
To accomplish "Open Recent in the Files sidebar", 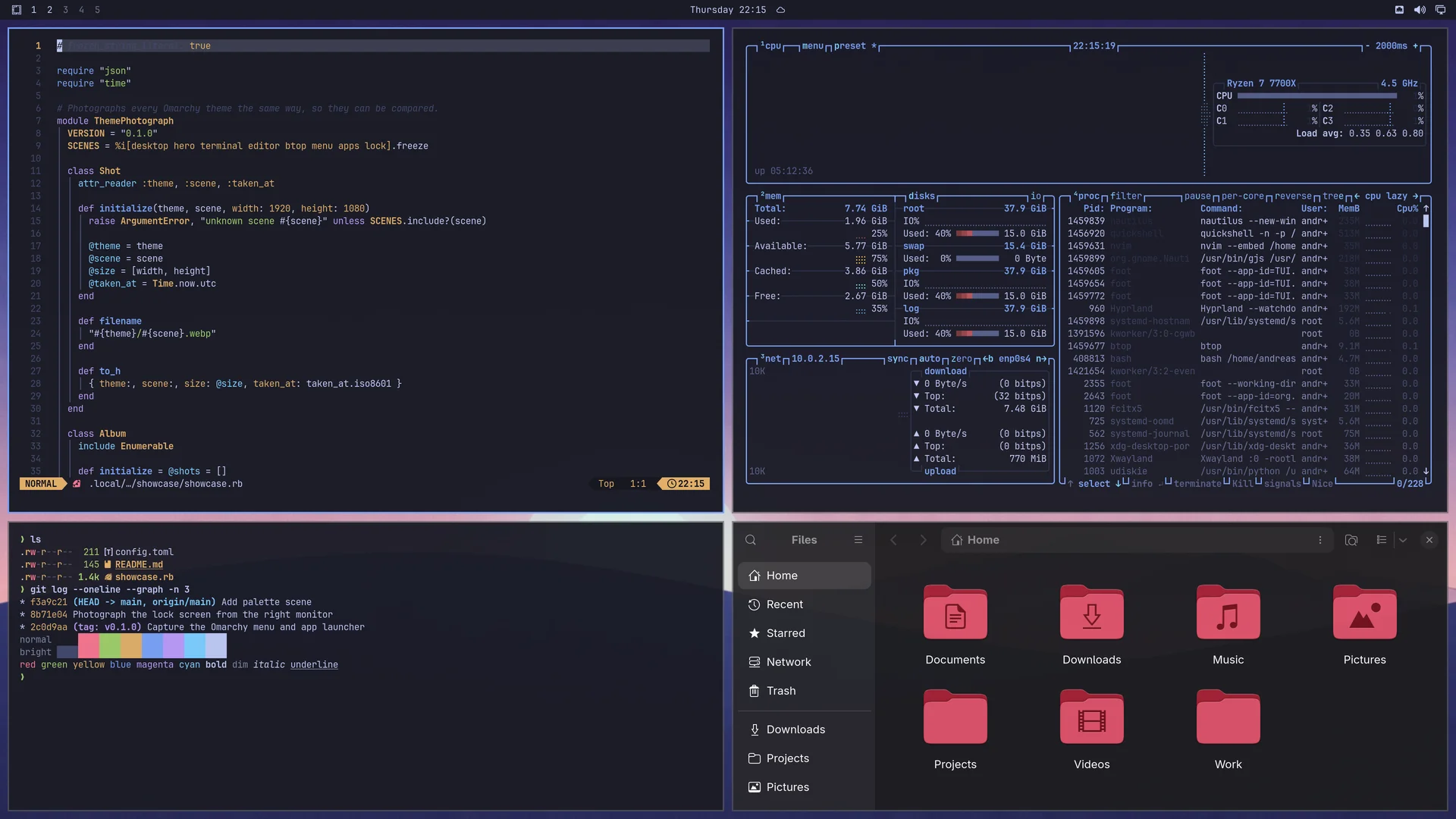I will [804, 604].
